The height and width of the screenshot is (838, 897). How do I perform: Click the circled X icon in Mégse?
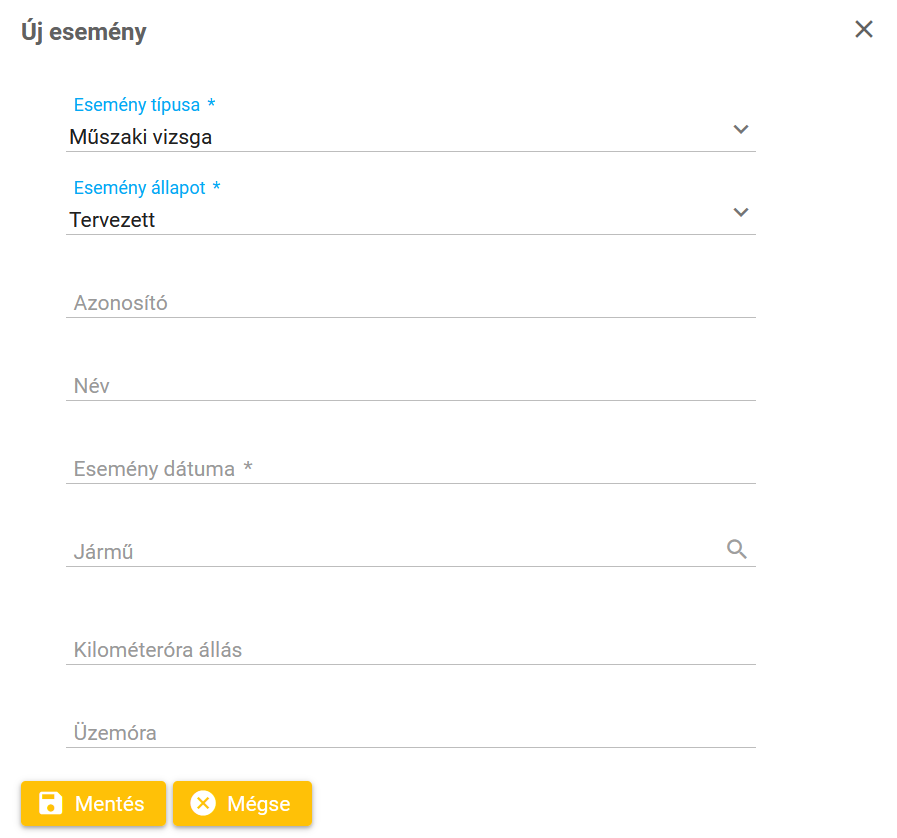pyautogui.click(x=203, y=803)
